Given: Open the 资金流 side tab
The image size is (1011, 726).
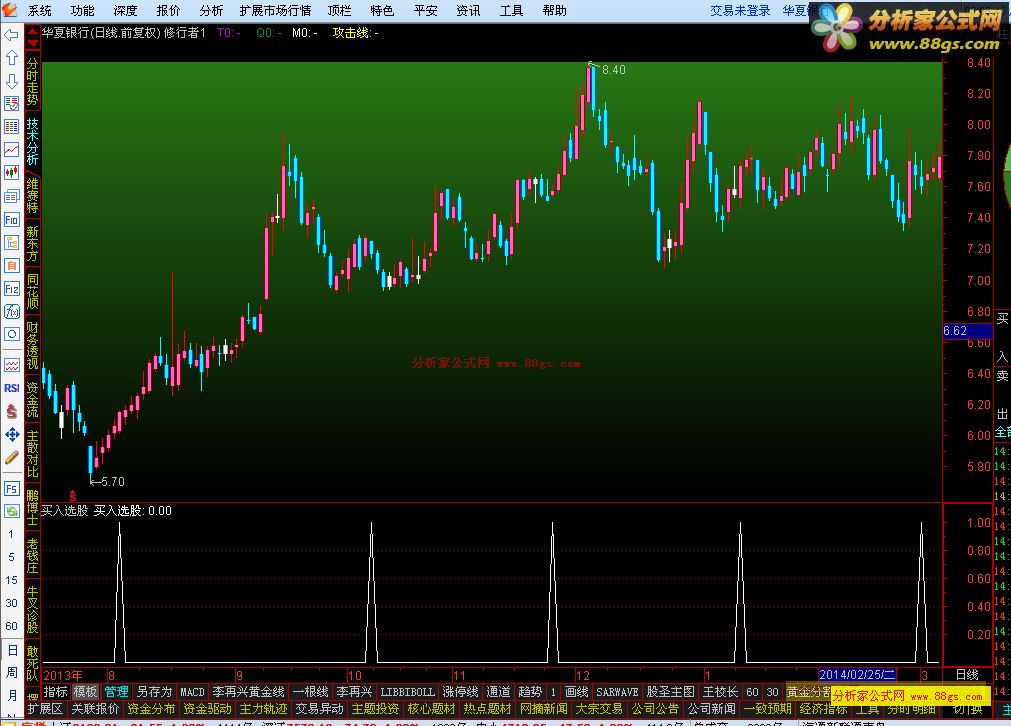Looking at the screenshot, I should (32, 398).
